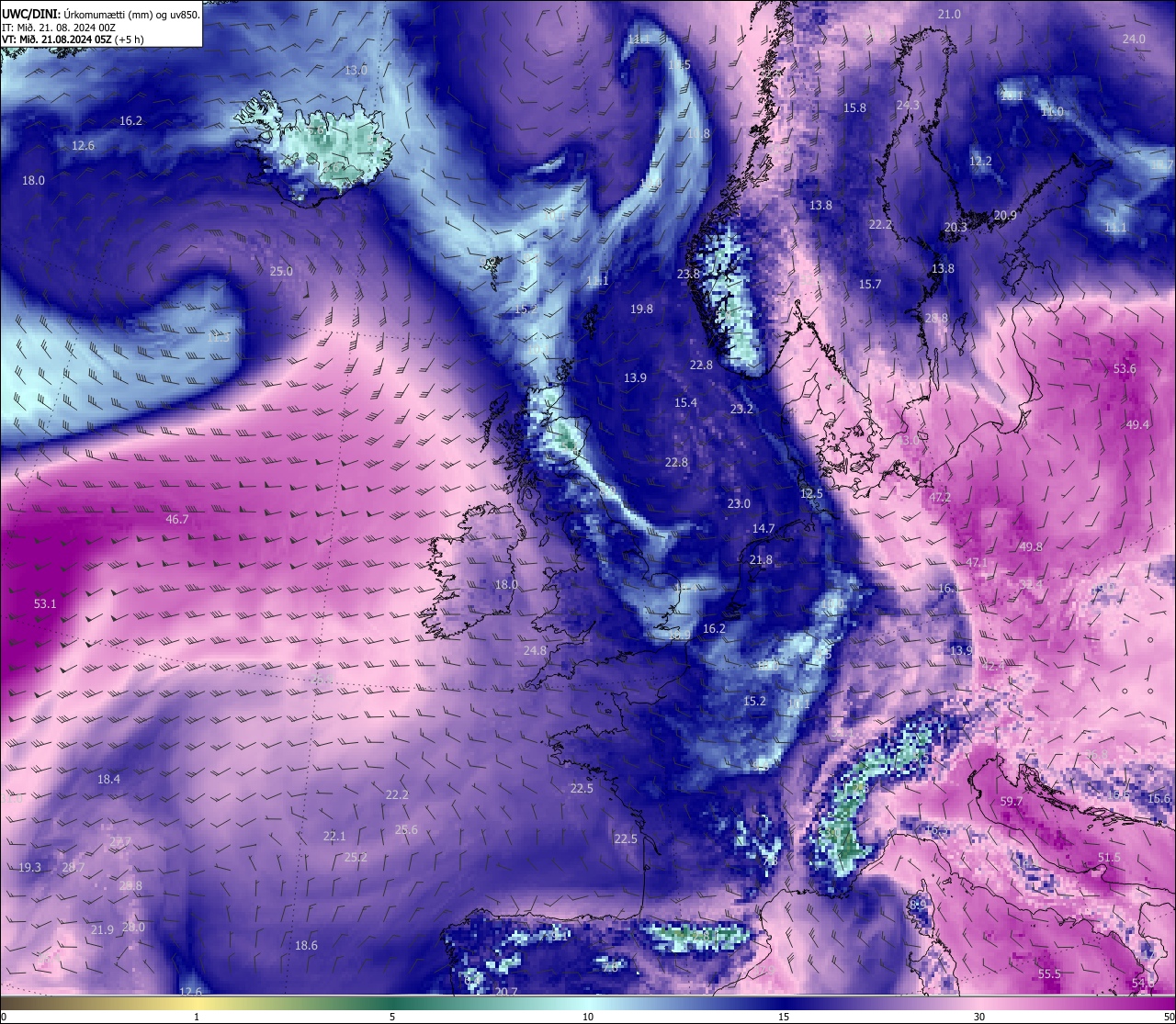The height and width of the screenshot is (1024, 1176).
Task: Click the map value 15.7
Action: pos(869,285)
